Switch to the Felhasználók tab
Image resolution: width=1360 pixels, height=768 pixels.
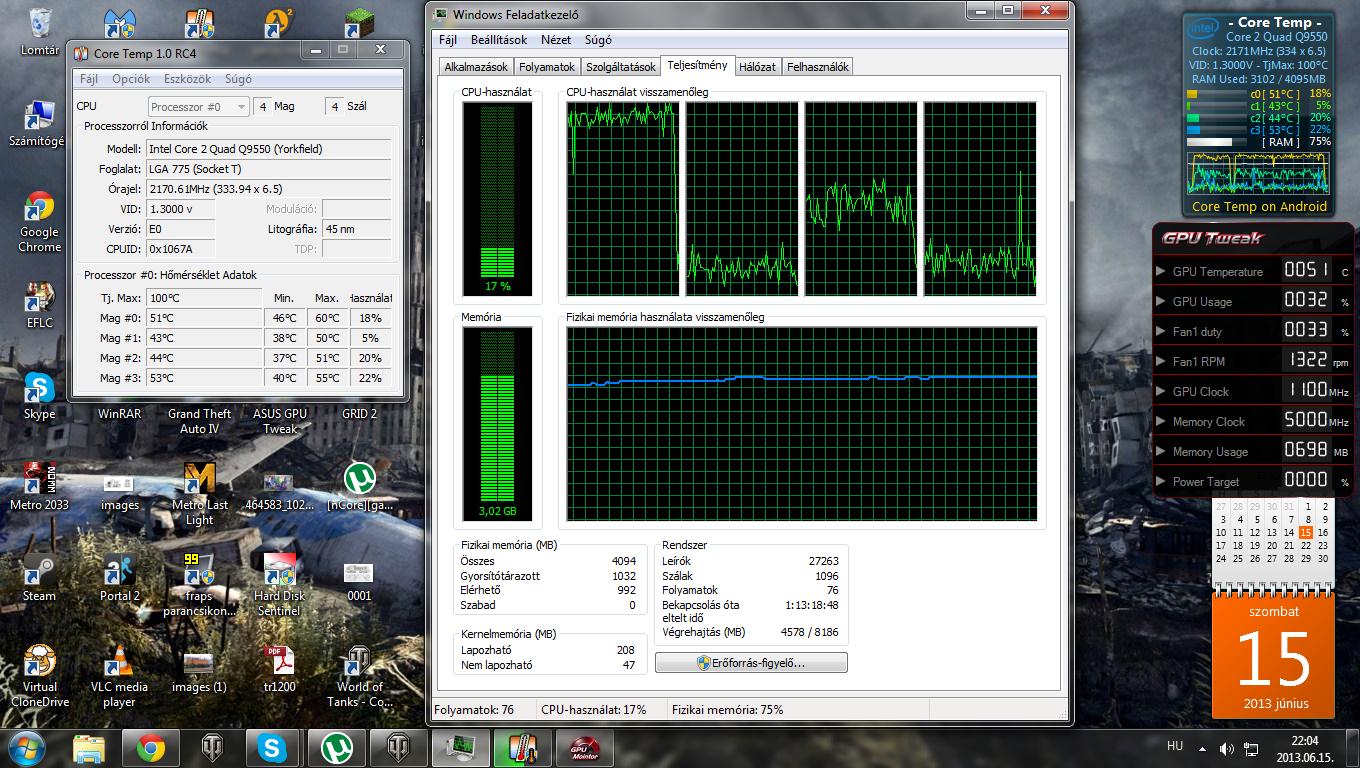(818, 67)
